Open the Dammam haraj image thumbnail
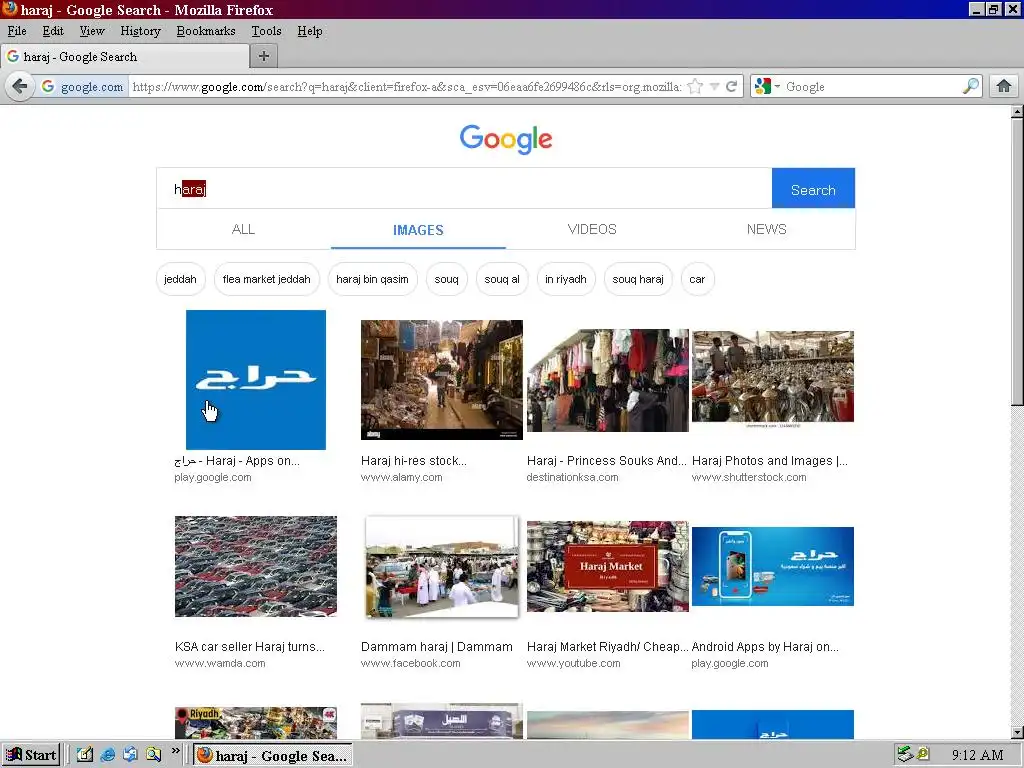The height and width of the screenshot is (768, 1024). pyautogui.click(x=441, y=566)
